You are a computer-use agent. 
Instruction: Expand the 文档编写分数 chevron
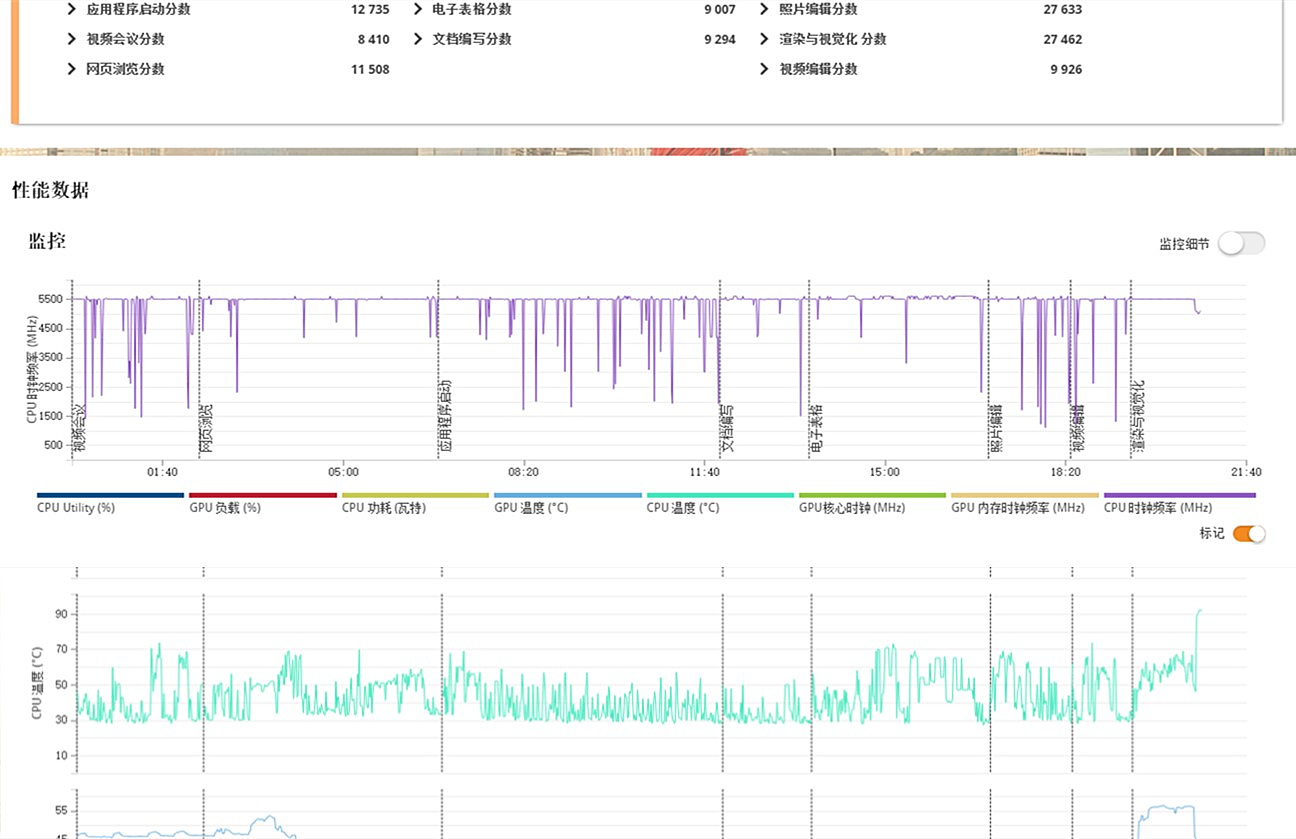[417, 39]
